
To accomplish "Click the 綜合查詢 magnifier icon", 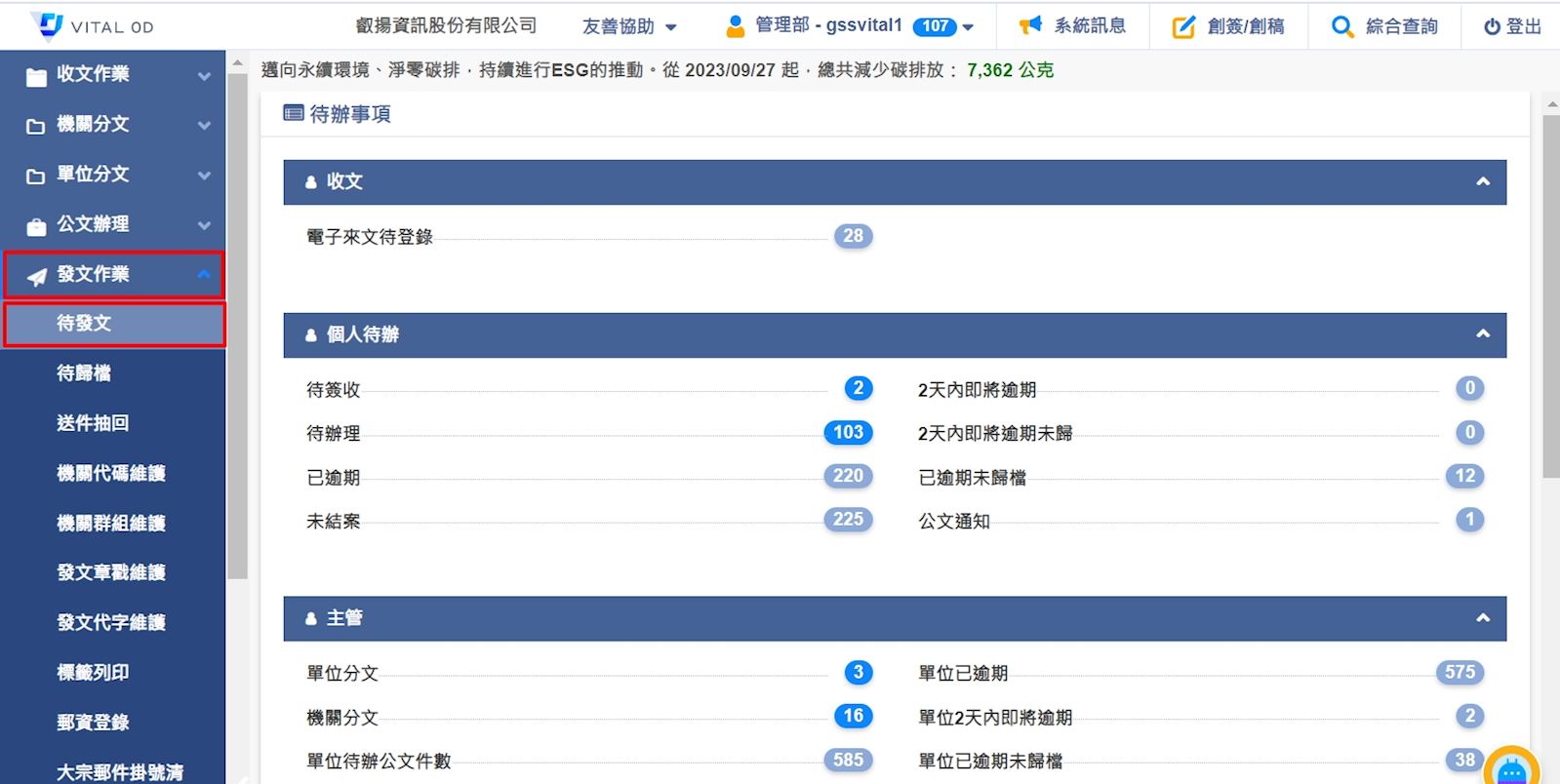I will (1342, 26).
